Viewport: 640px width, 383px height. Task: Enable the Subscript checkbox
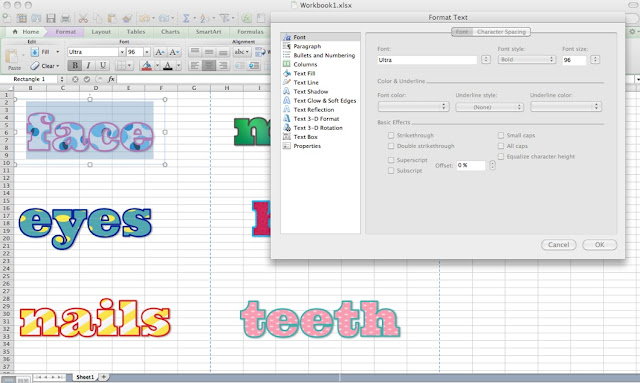391,171
